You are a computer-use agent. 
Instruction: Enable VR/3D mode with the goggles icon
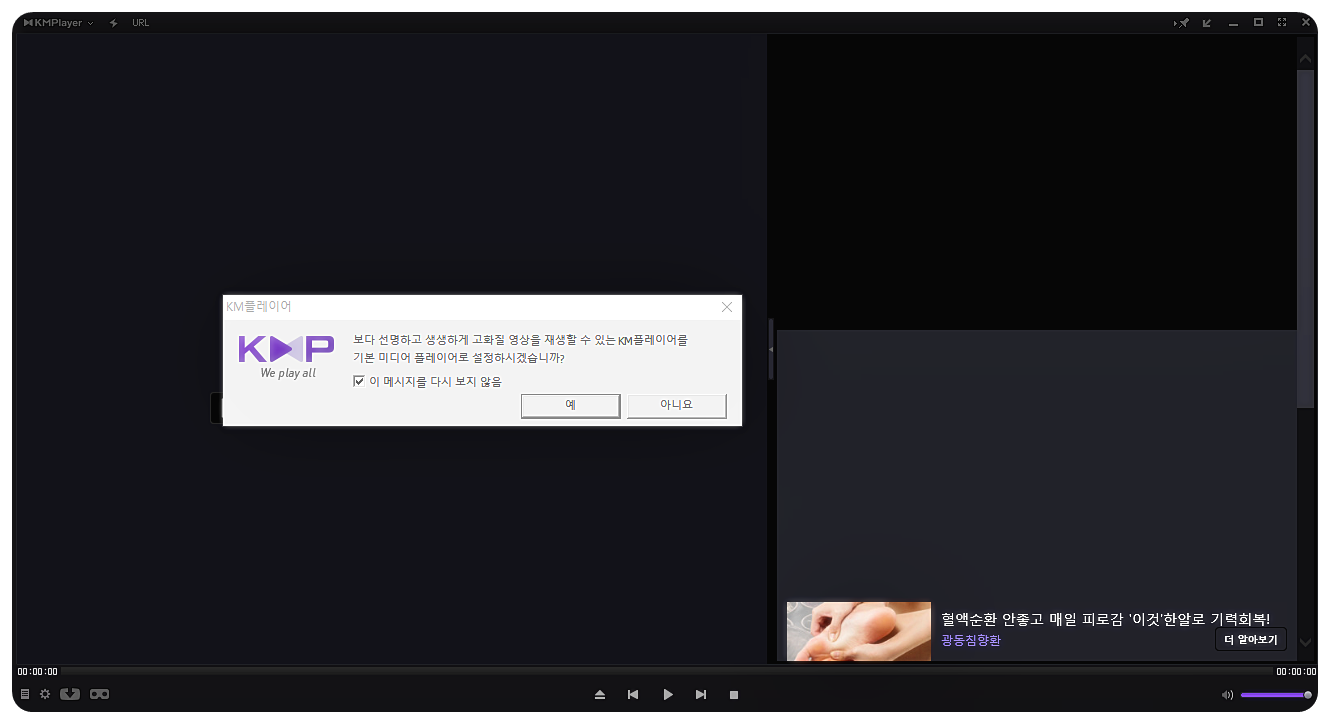pos(99,694)
